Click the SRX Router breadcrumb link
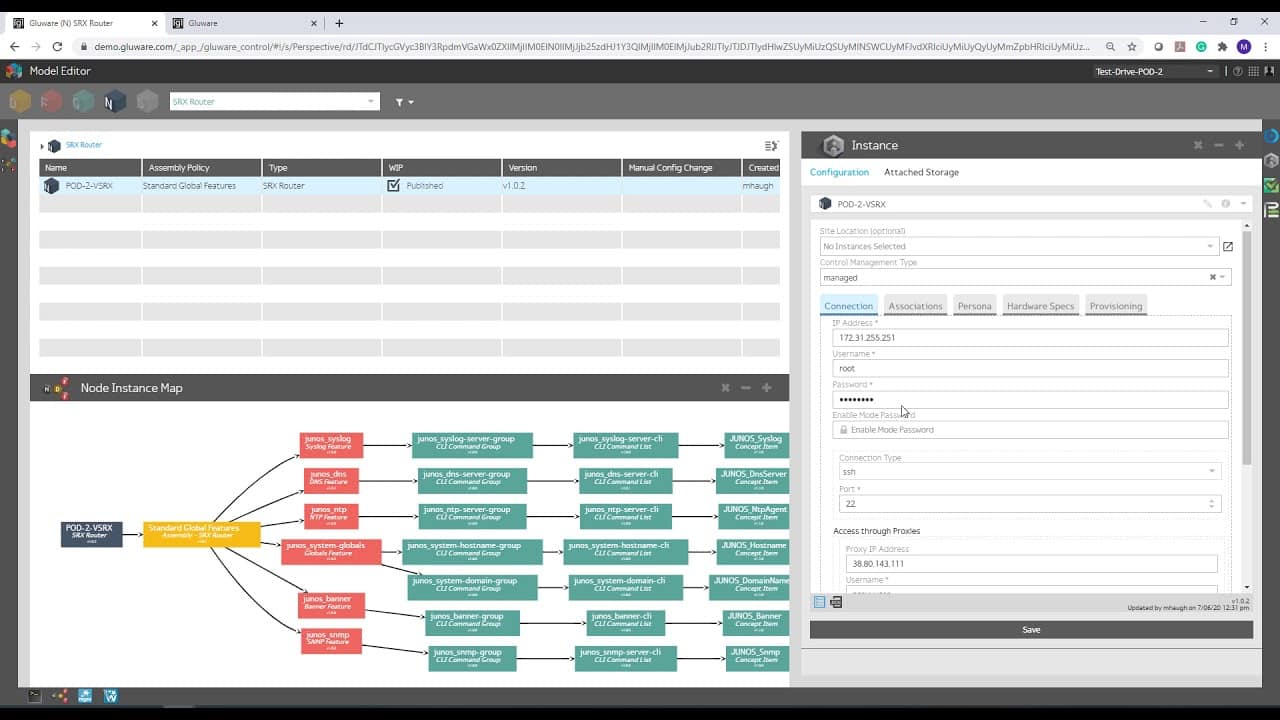 click(x=84, y=145)
